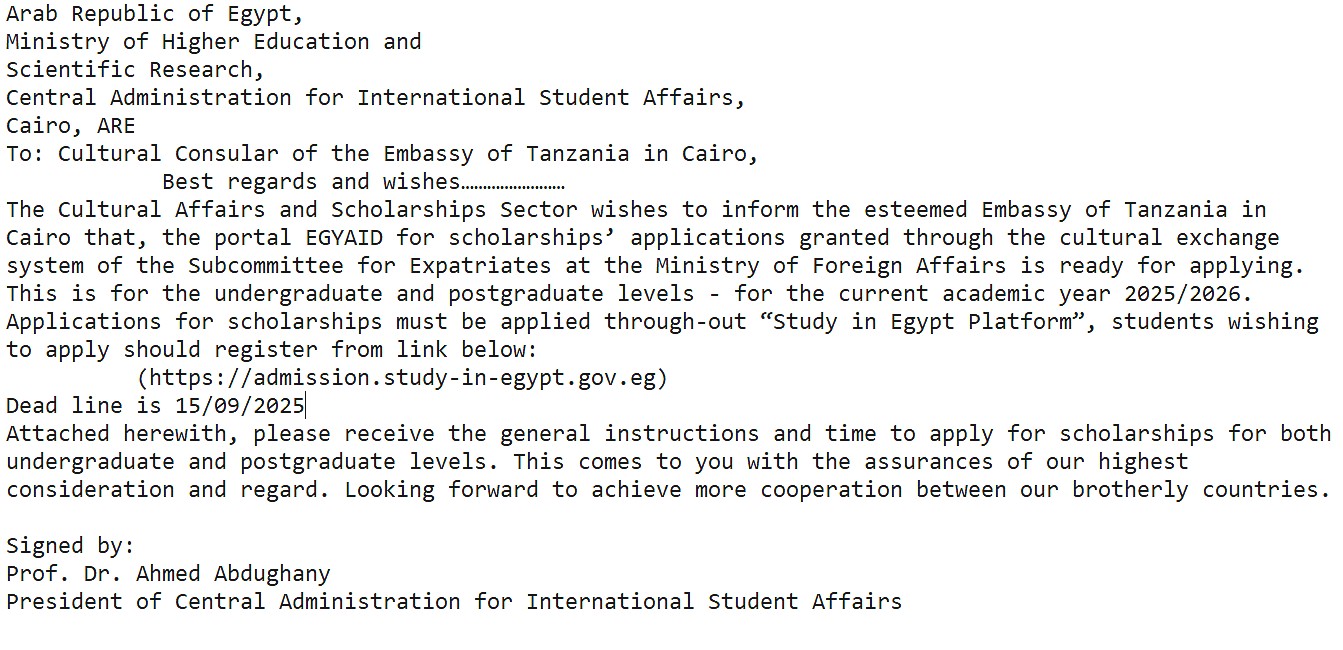Place cursor on "Scientific Research" line
1343x650 pixels.
(x=134, y=70)
